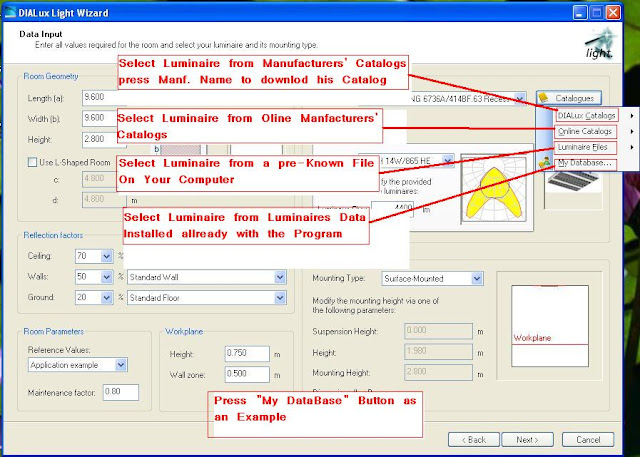Click the Mounting Height field
The height and width of the screenshot is (457, 640).
[438, 373]
